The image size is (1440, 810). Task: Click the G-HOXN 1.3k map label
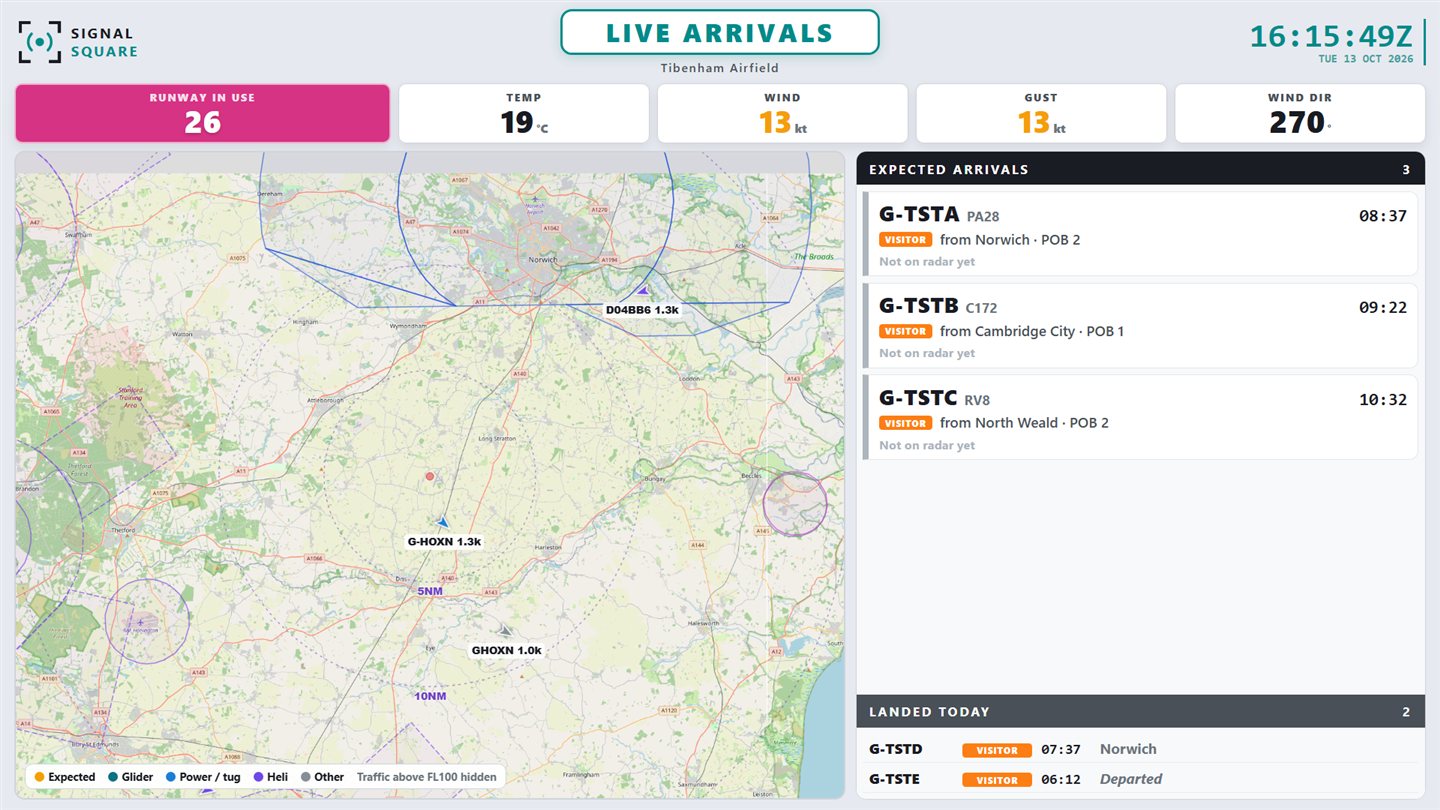(444, 542)
